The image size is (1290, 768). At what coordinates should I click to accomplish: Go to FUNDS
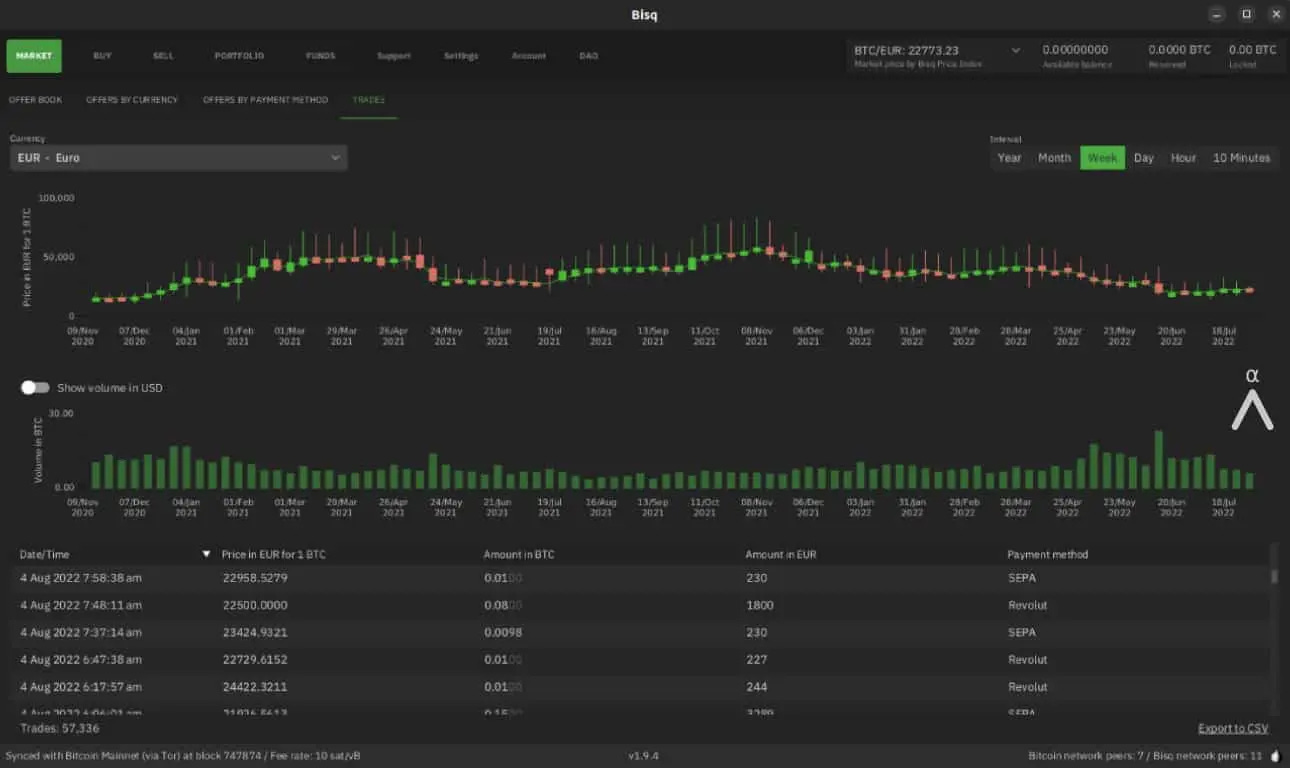click(x=320, y=56)
